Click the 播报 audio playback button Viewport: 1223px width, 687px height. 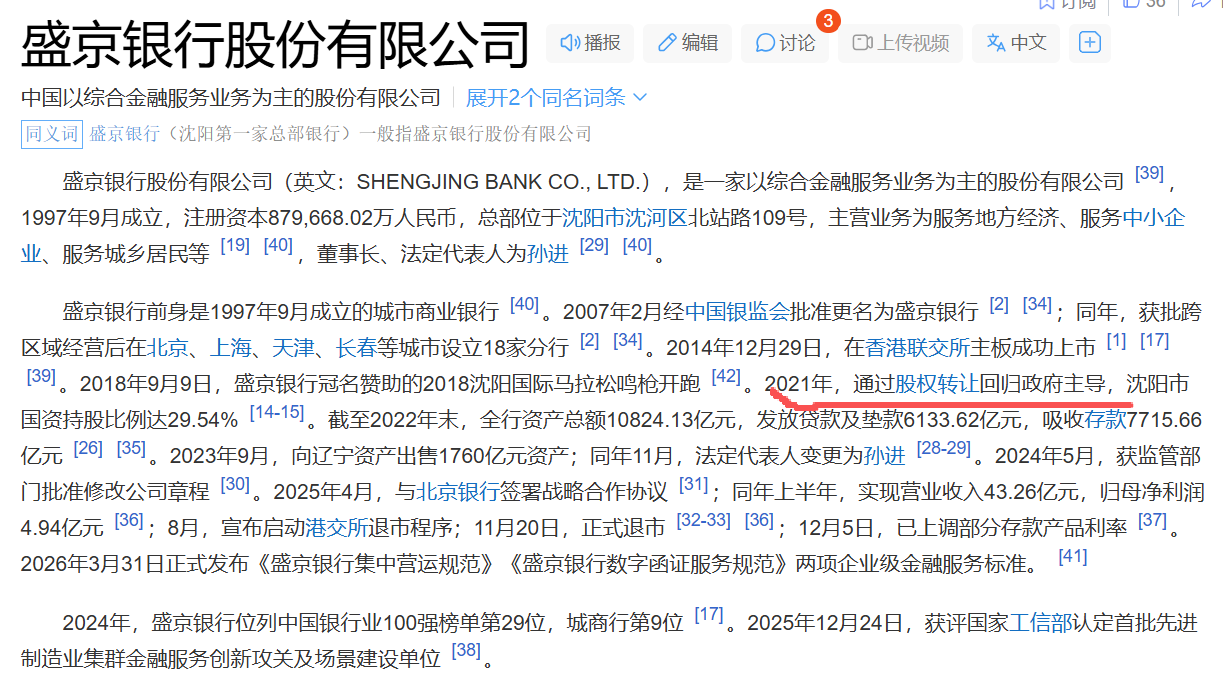pyautogui.click(x=590, y=43)
